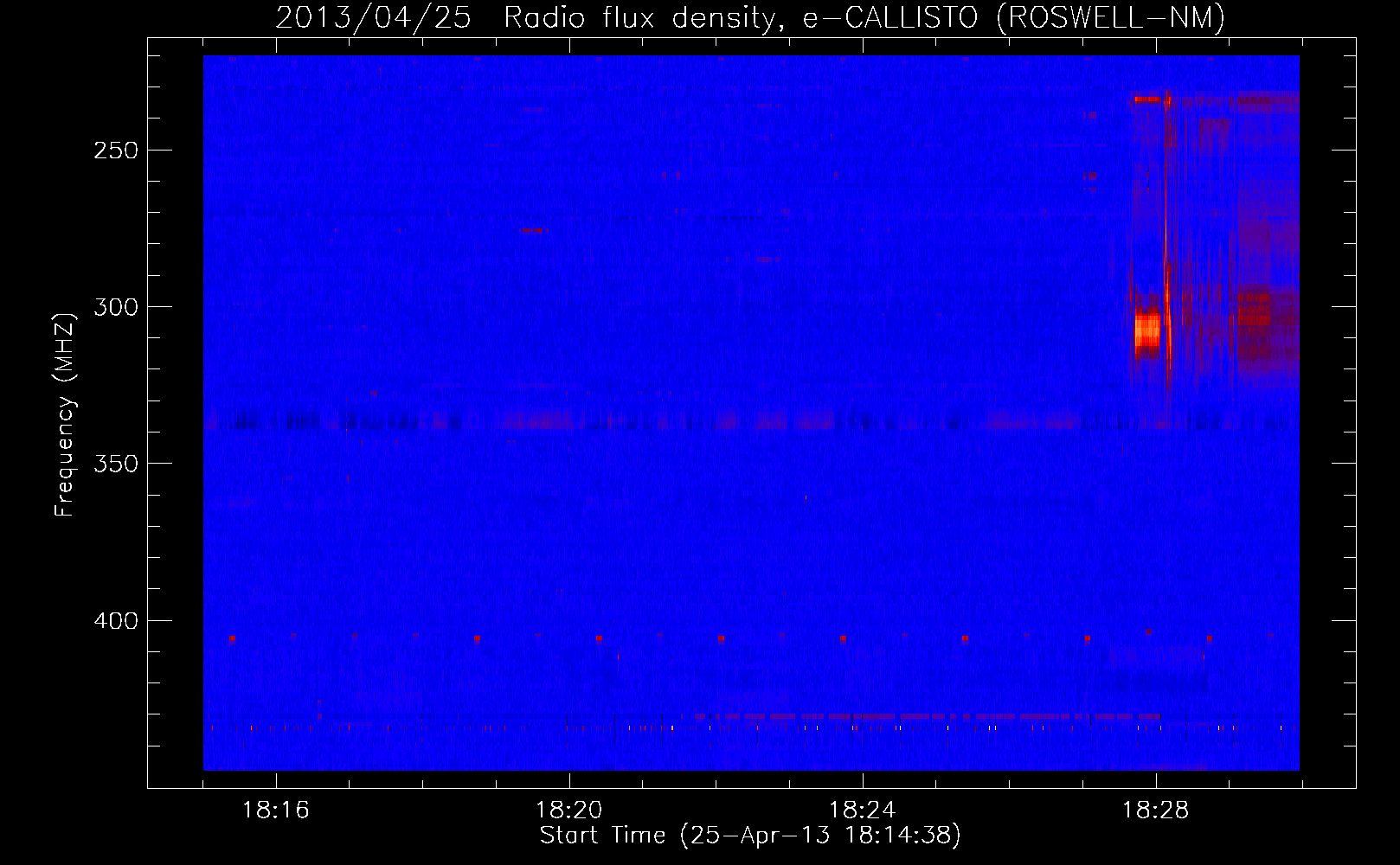
Task: Click the 300 frequency tick label
Action: pyautogui.click(x=116, y=307)
